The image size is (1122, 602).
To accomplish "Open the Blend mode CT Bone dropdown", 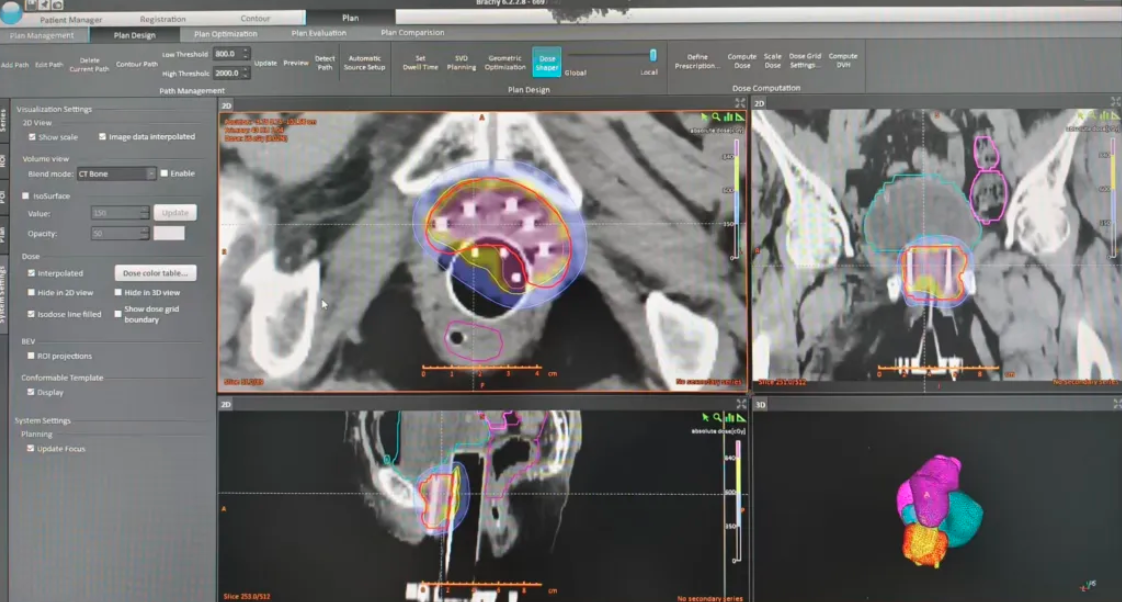I will pos(116,173).
